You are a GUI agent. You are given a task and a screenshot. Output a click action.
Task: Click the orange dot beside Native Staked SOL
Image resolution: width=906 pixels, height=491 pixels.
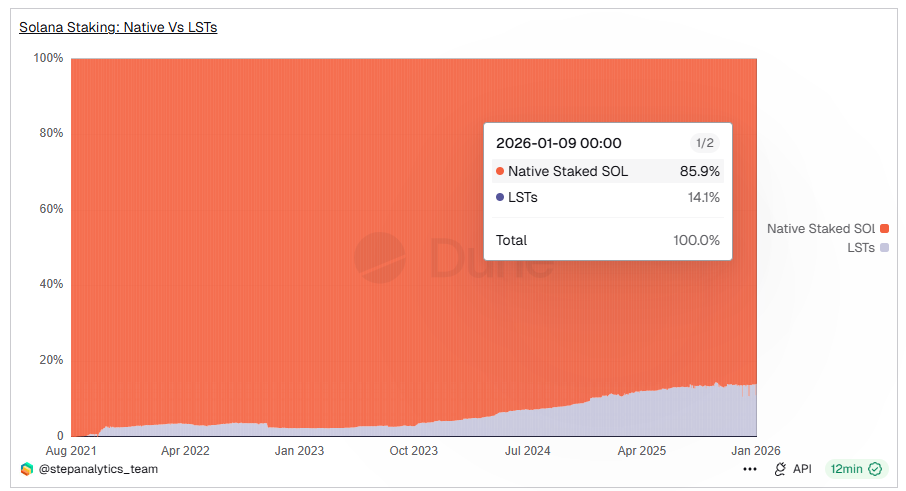(x=500, y=171)
